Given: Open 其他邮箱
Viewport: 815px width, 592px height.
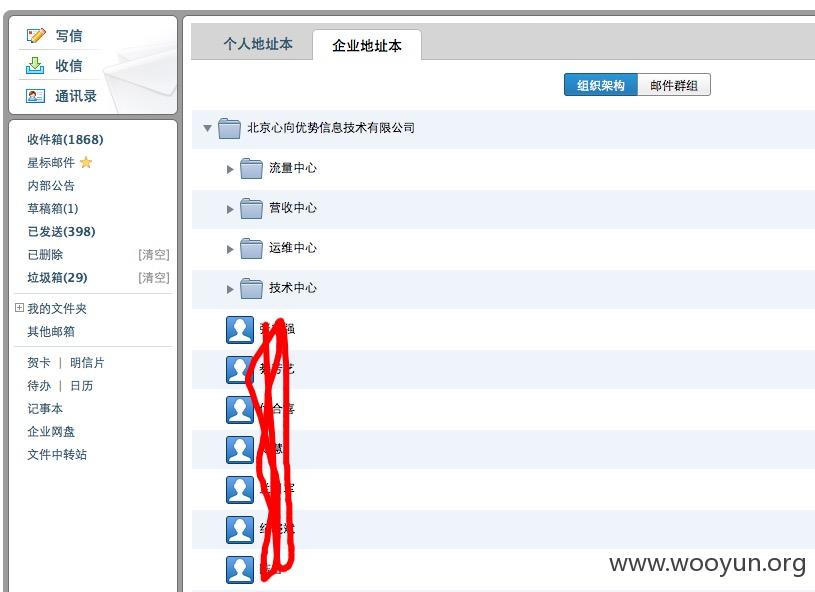Looking at the screenshot, I should coord(51,332).
